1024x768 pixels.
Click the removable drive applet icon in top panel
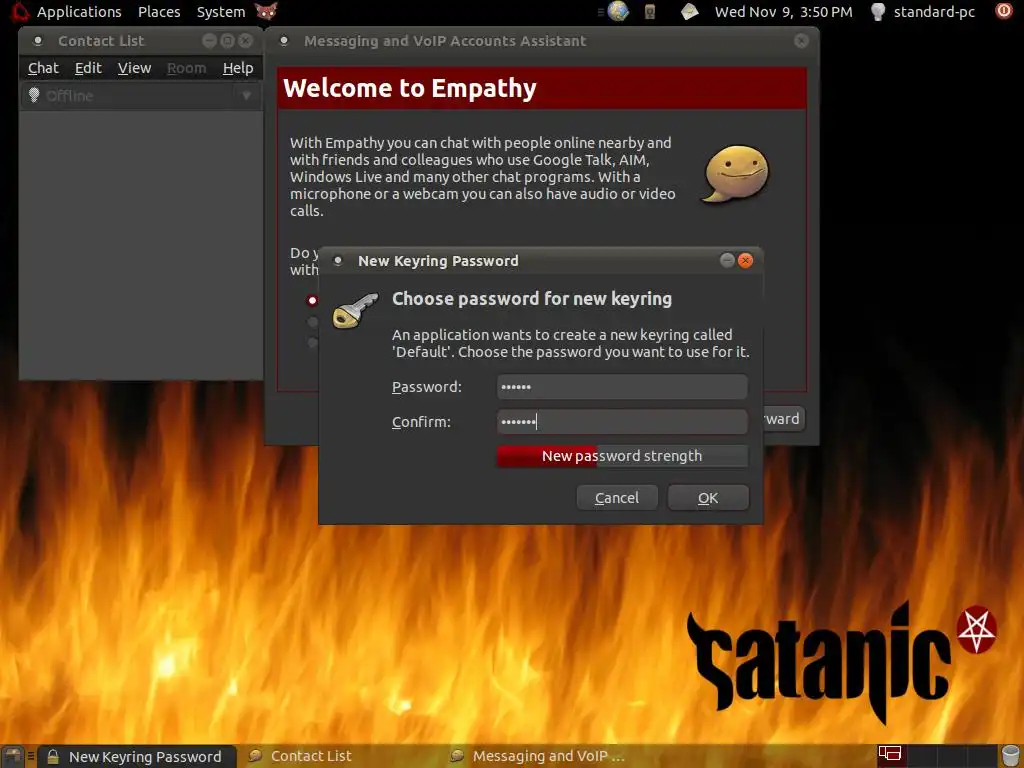pos(650,11)
